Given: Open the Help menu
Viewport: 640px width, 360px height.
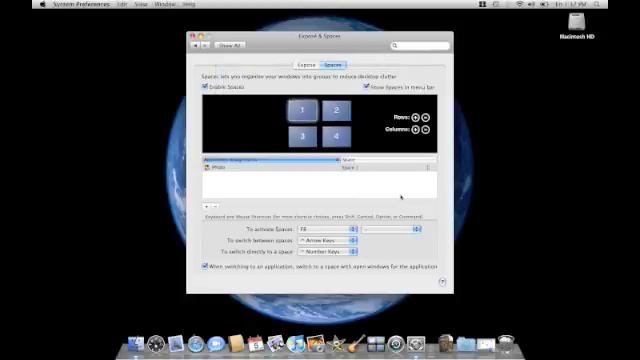Looking at the screenshot, I should [189, 4].
